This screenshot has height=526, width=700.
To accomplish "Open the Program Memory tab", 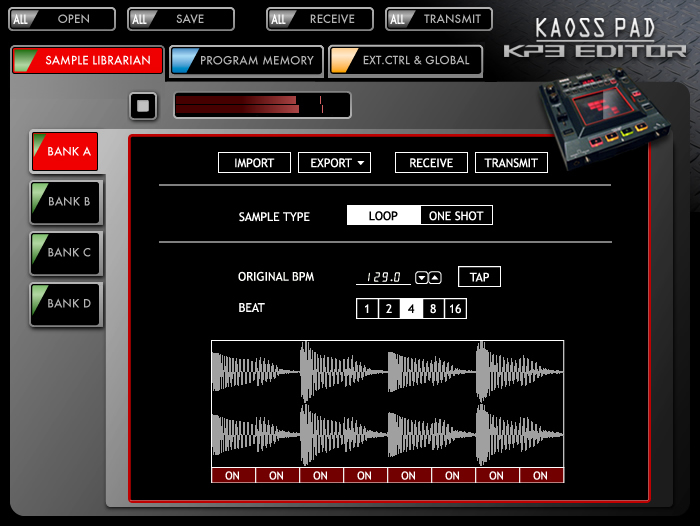I will [x=246, y=61].
